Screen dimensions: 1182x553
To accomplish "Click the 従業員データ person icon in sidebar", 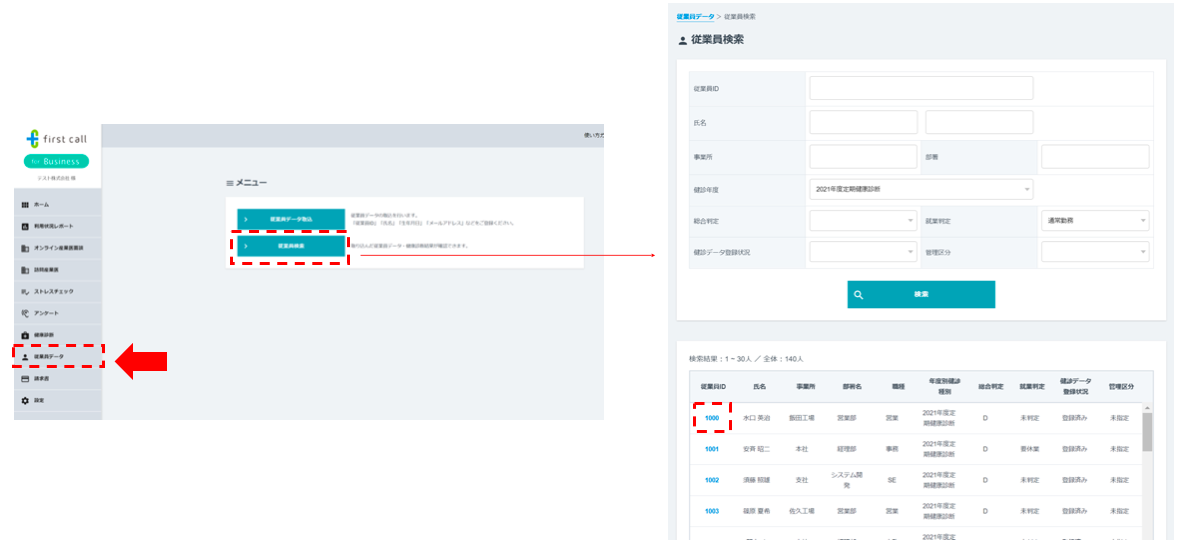I will tap(24, 356).
